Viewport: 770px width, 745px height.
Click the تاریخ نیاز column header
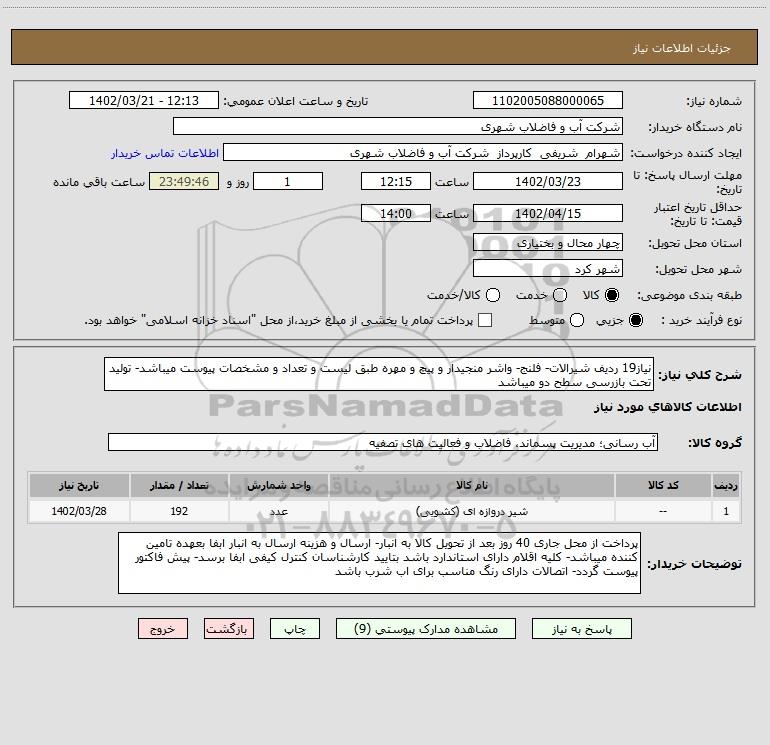(x=79, y=485)
